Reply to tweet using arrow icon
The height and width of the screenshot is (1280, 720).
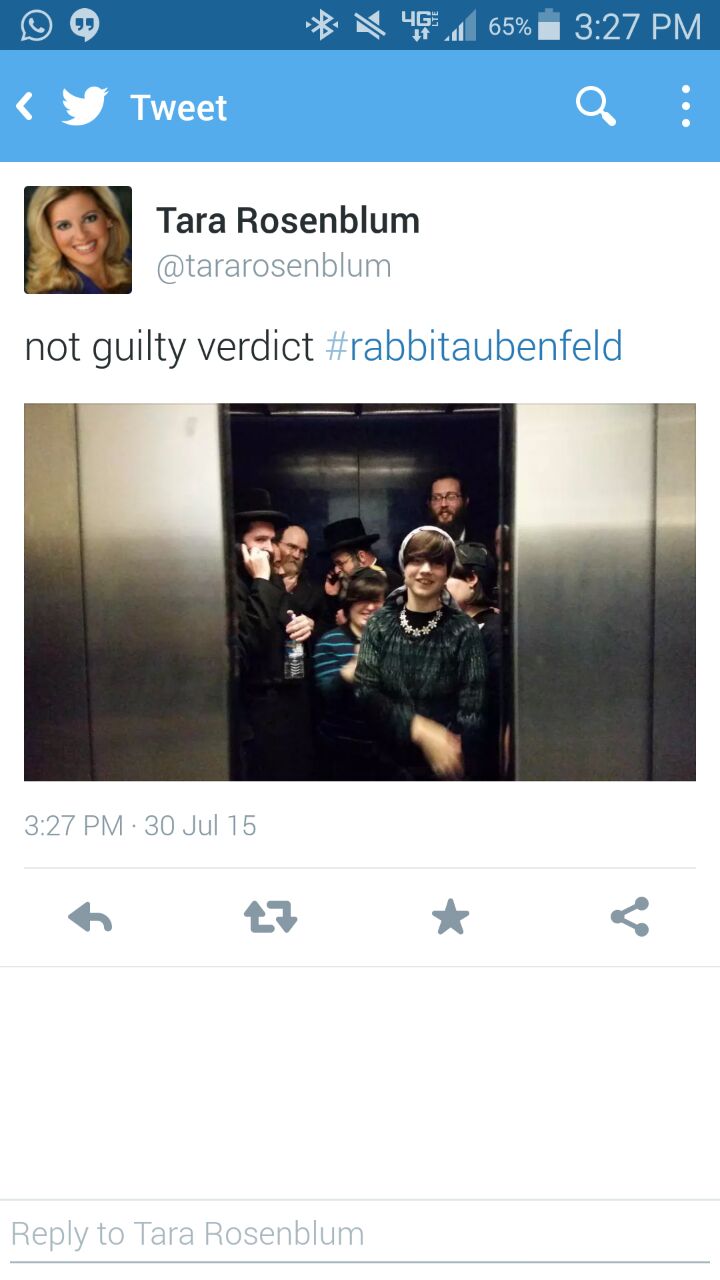pos(90,917)
